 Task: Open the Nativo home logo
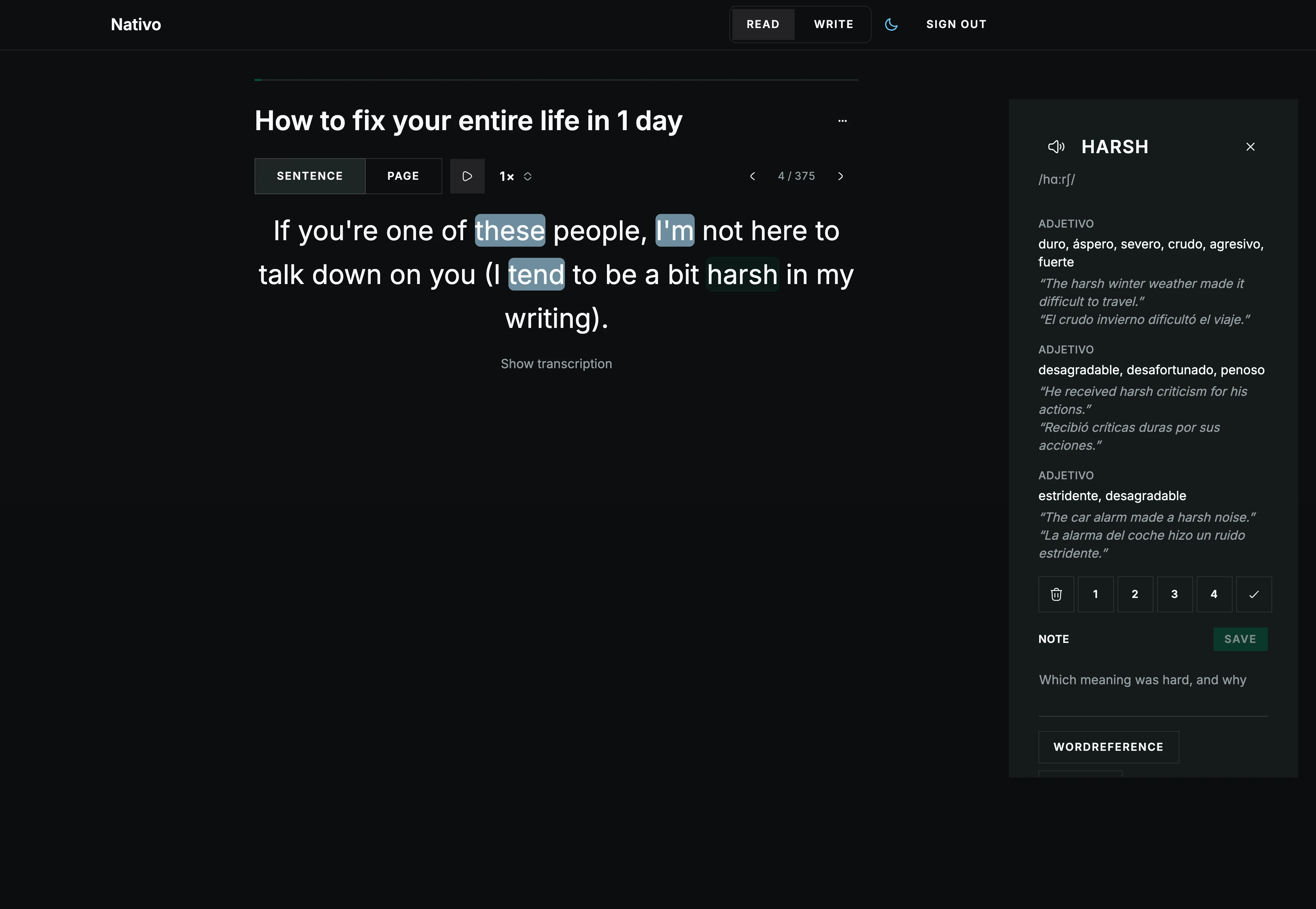pyautogui.click(x=136, y=24)
